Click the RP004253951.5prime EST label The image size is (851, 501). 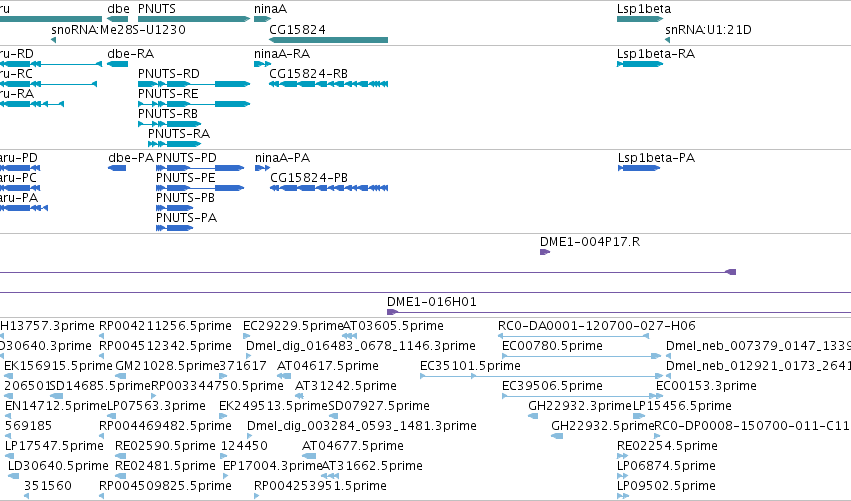(x=320, y=486)
